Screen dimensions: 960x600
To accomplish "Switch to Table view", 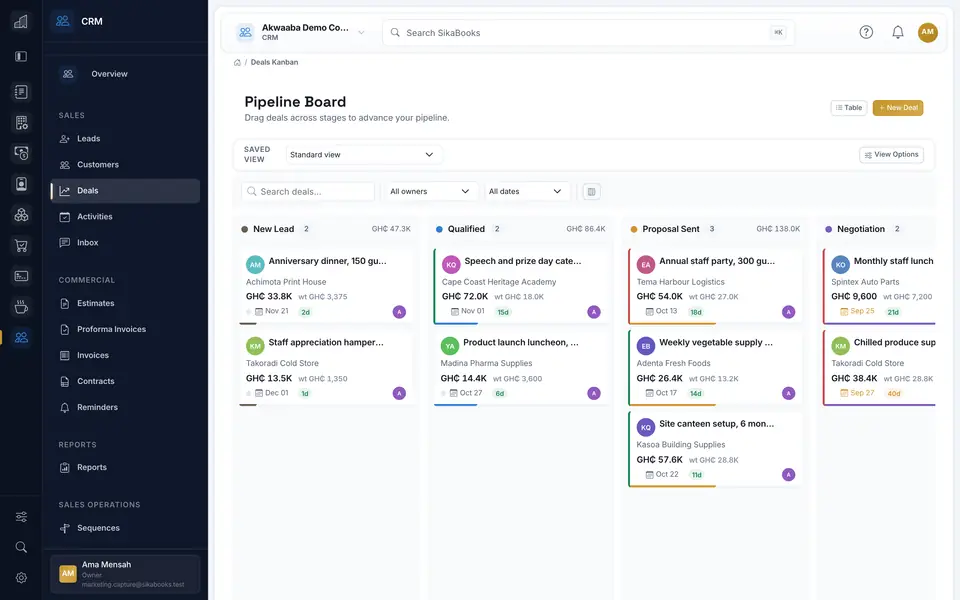I will point(849,108).
